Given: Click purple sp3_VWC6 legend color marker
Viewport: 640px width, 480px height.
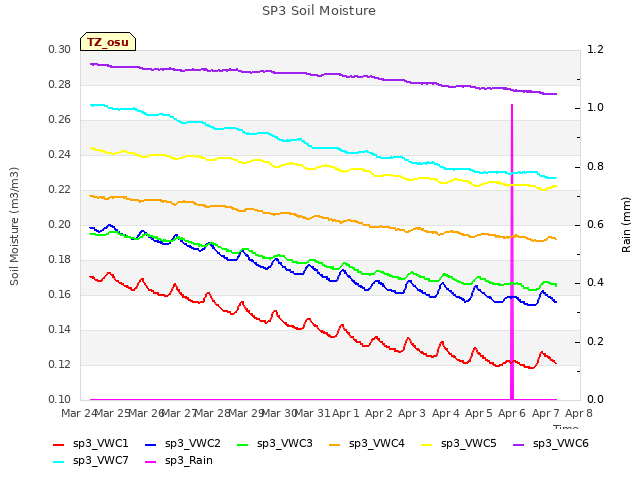Looking at the screenshot, I should (518, 444).
